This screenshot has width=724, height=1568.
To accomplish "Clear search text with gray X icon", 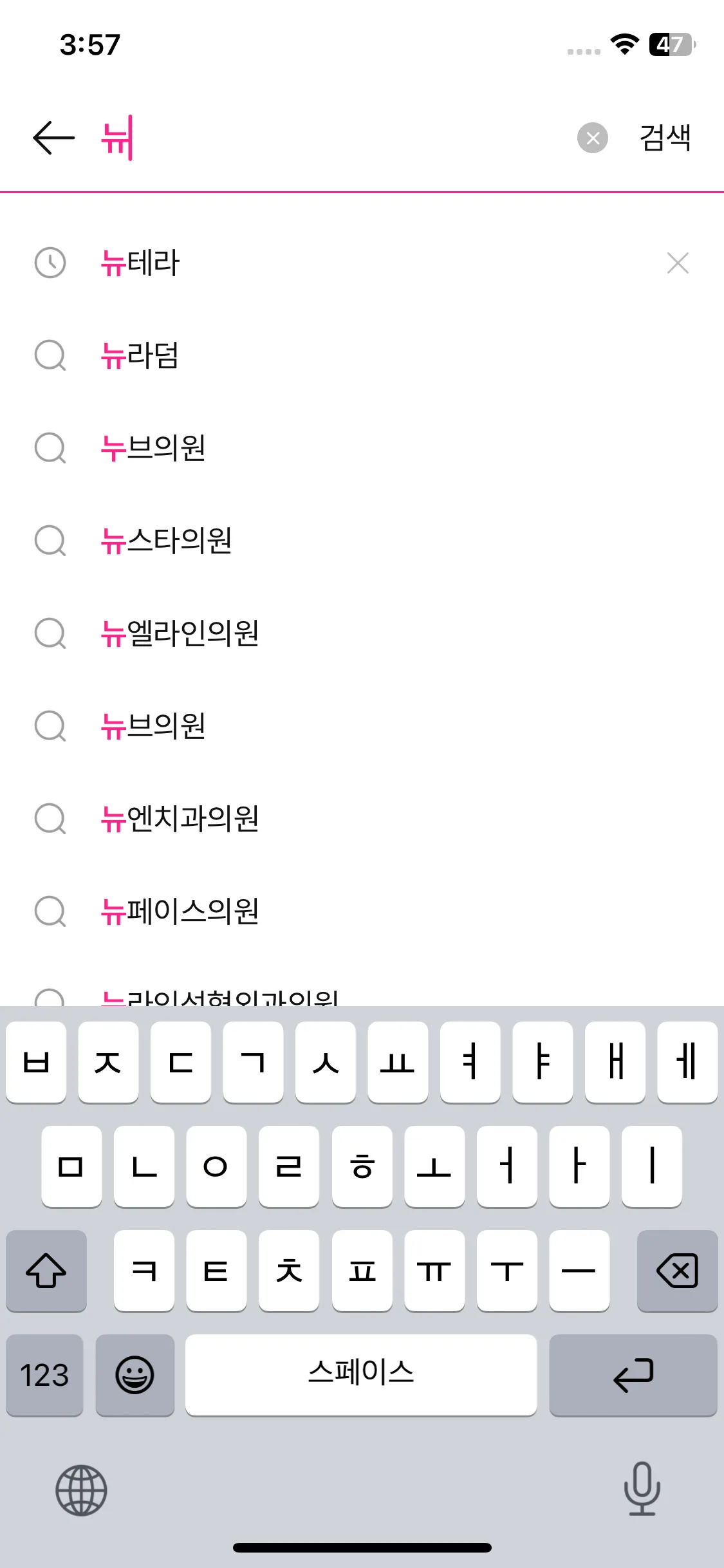I will point(593,138).
